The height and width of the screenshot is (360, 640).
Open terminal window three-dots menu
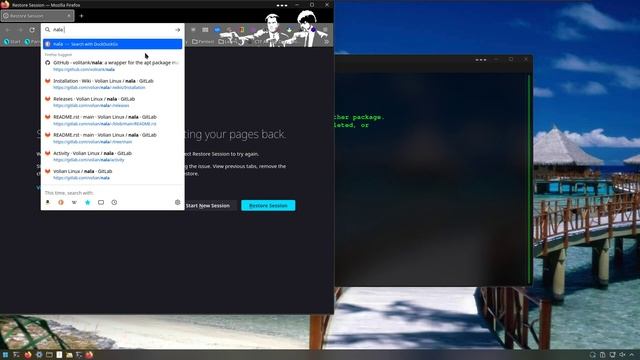coord(481,60)
